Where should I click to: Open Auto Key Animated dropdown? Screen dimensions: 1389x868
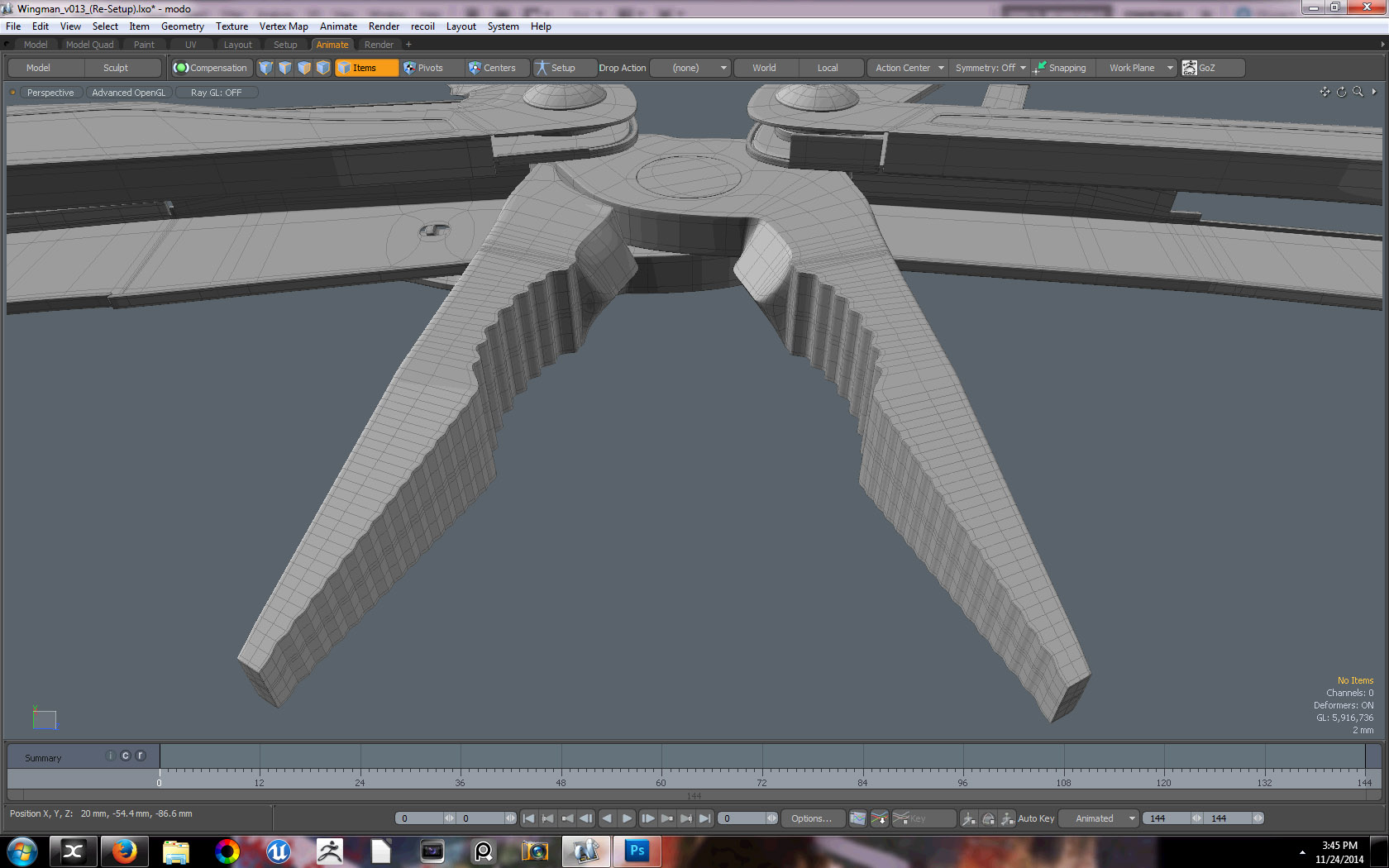tap(1098, 818)
